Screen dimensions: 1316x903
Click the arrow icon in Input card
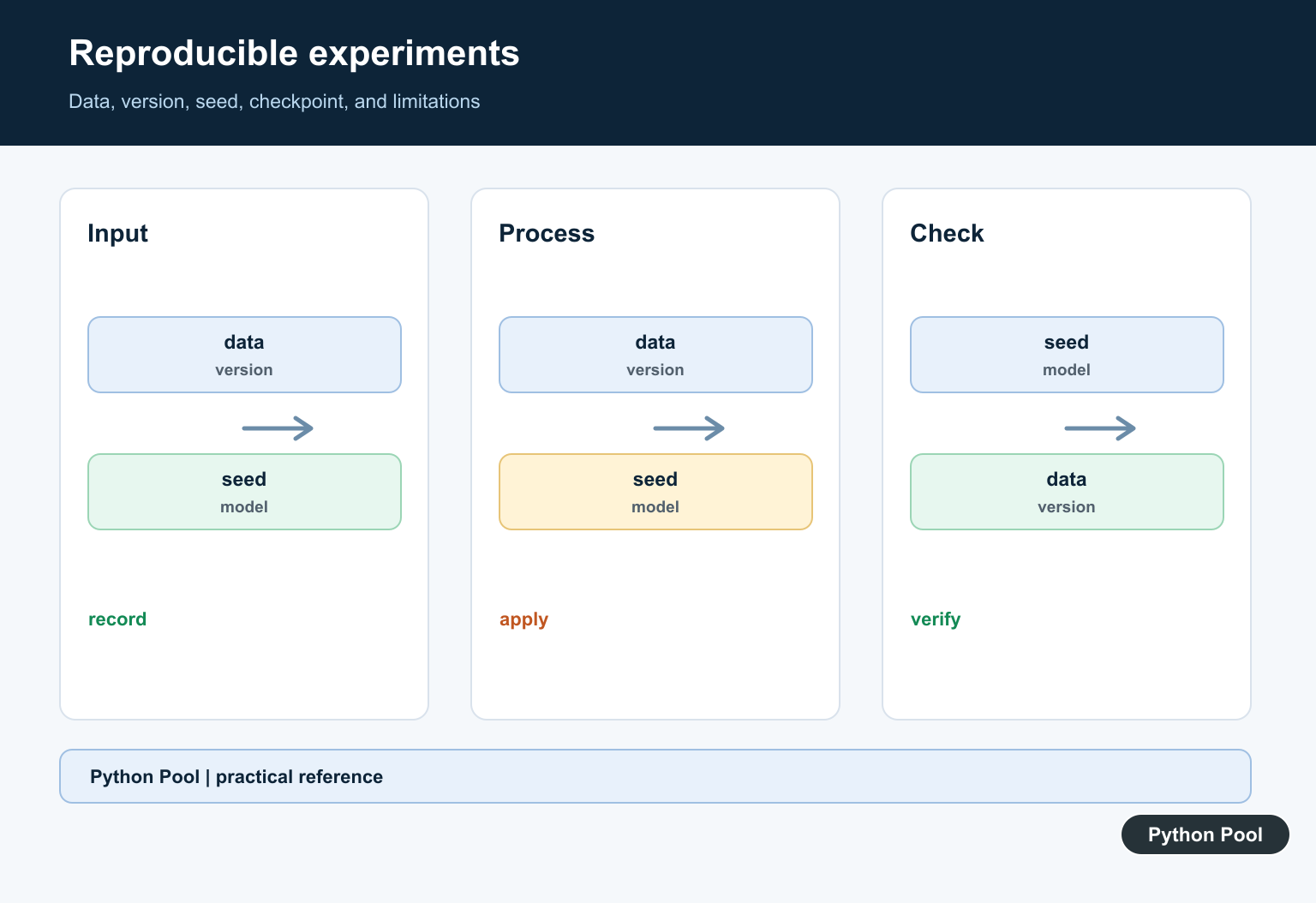coord(278,428)
